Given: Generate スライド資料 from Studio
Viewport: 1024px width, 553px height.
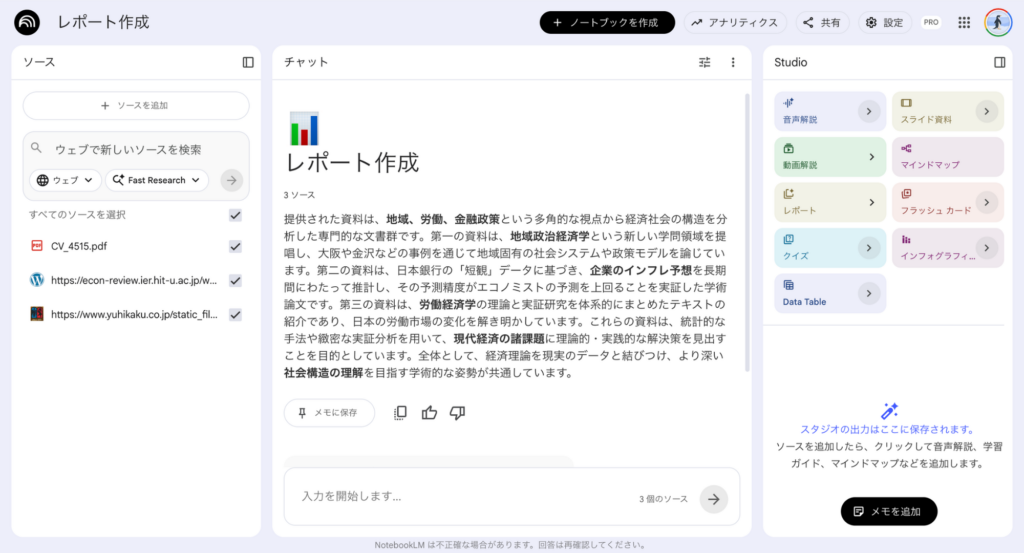Looking at the screenshot, I should (x=948, y=112).
